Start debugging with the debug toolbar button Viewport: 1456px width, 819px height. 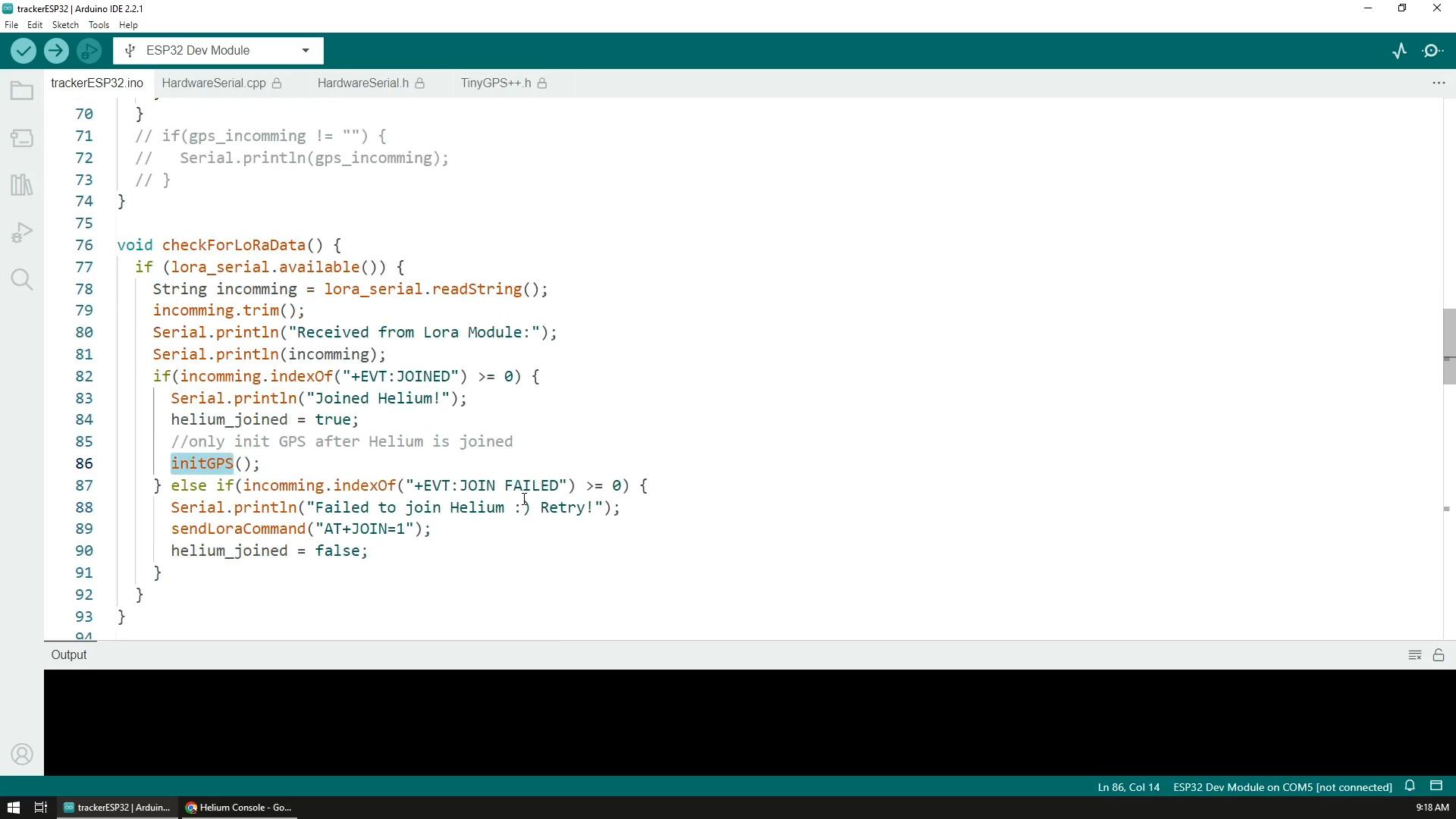coord(89,51)
